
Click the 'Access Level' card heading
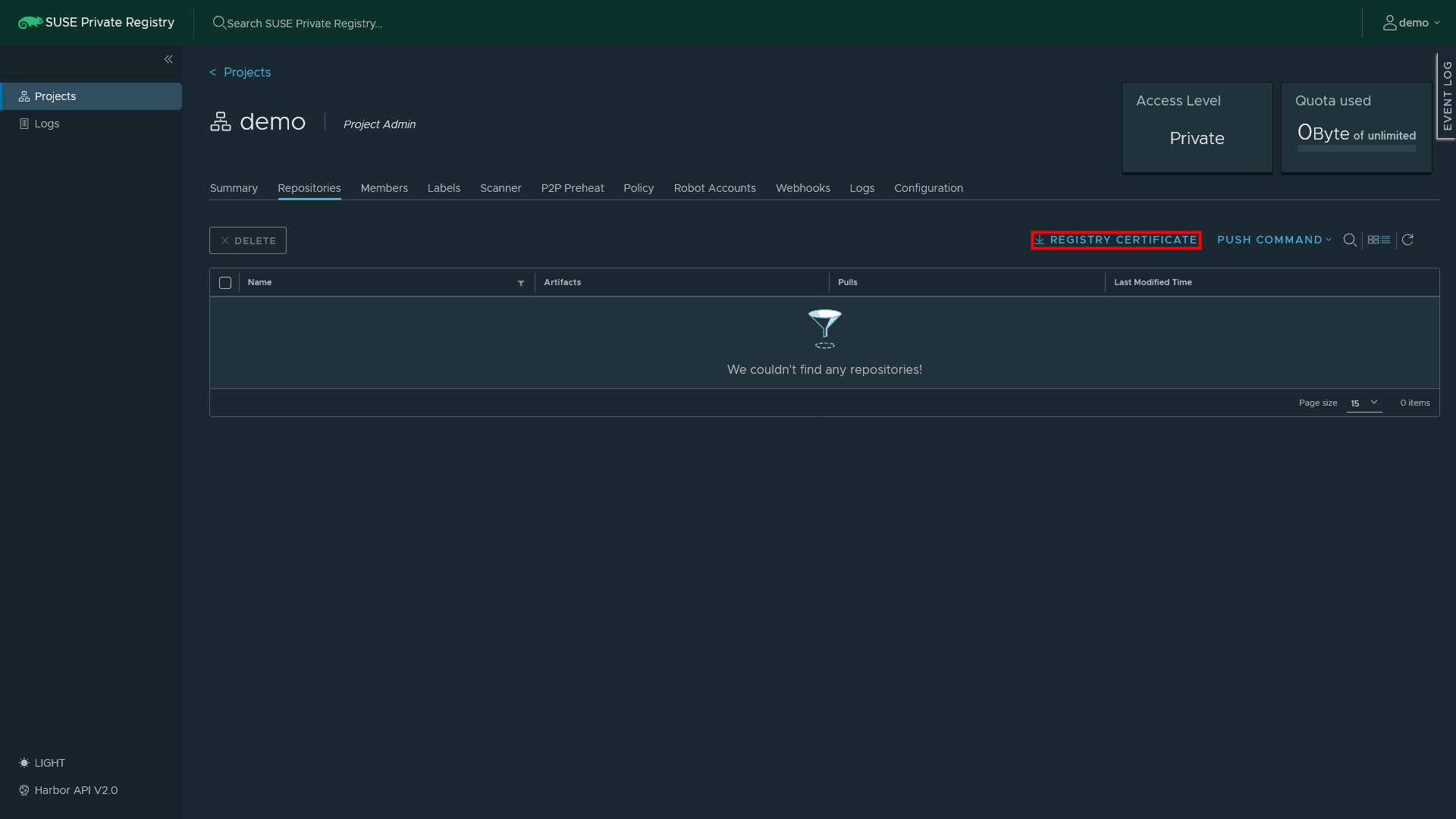1178,101
